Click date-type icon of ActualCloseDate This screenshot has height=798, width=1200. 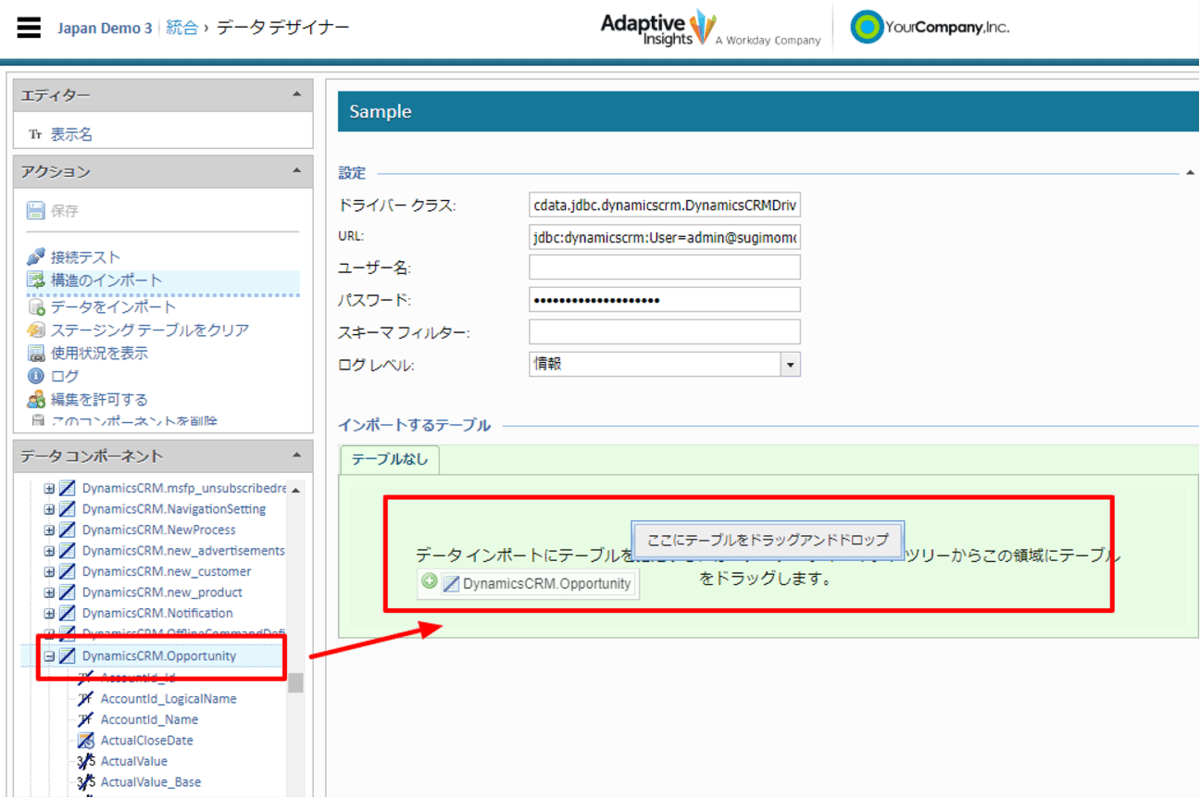pyautogui.click(x=86, y=740)
